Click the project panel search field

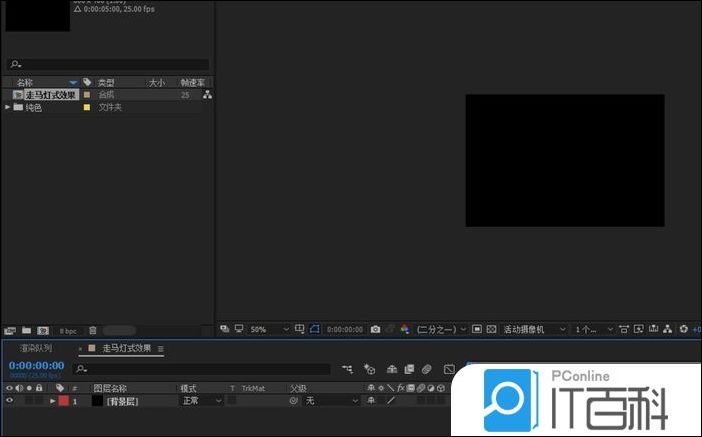click(x=108, y=64)
